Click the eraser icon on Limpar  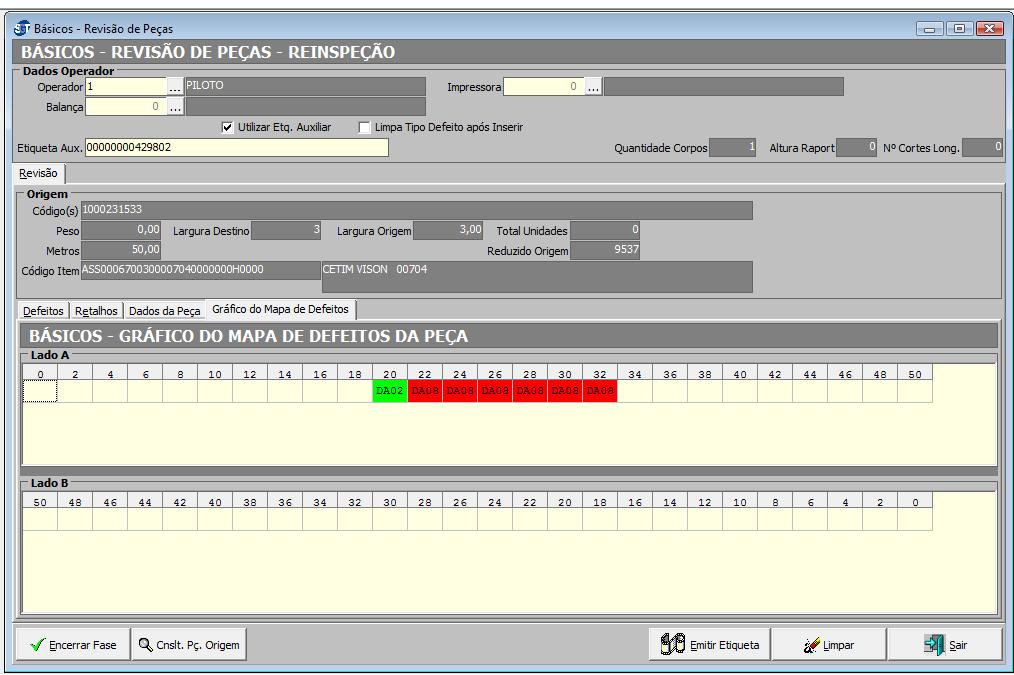pos(811,645)
